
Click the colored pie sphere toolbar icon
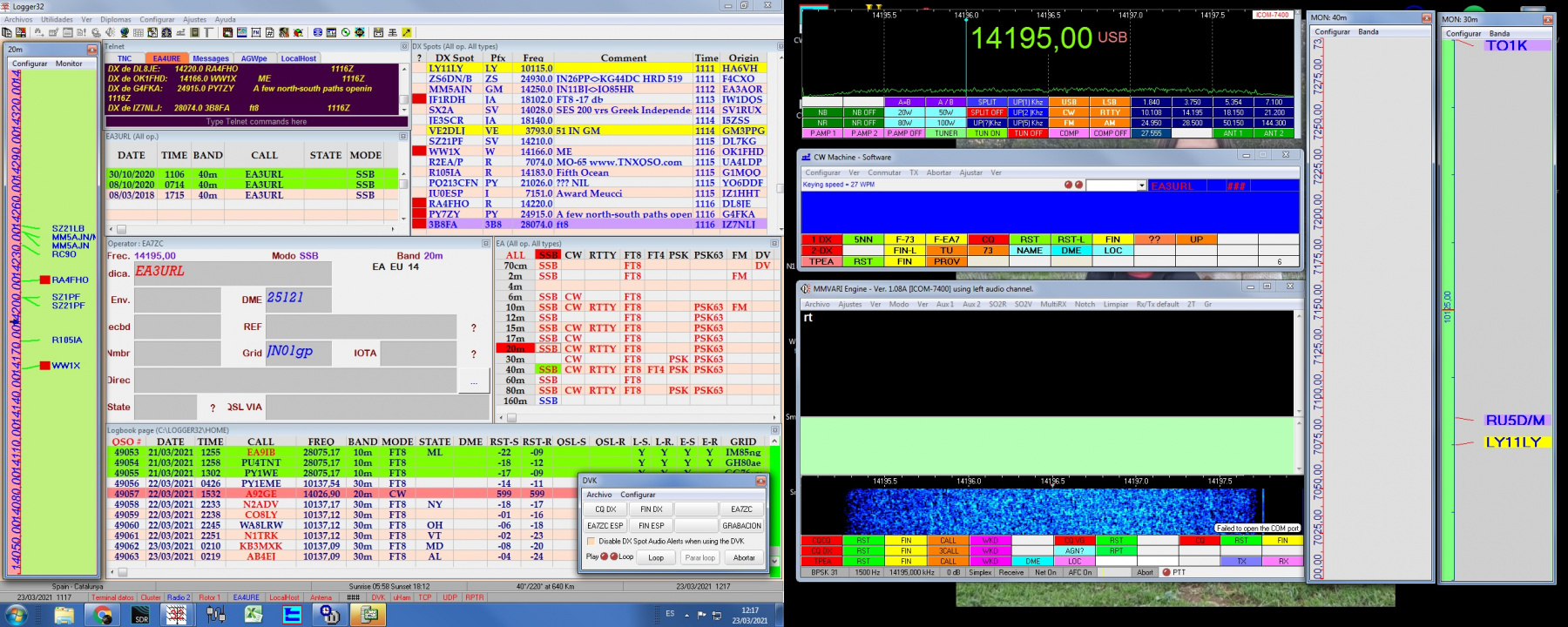pyautogui.click(x=298, y=32)
